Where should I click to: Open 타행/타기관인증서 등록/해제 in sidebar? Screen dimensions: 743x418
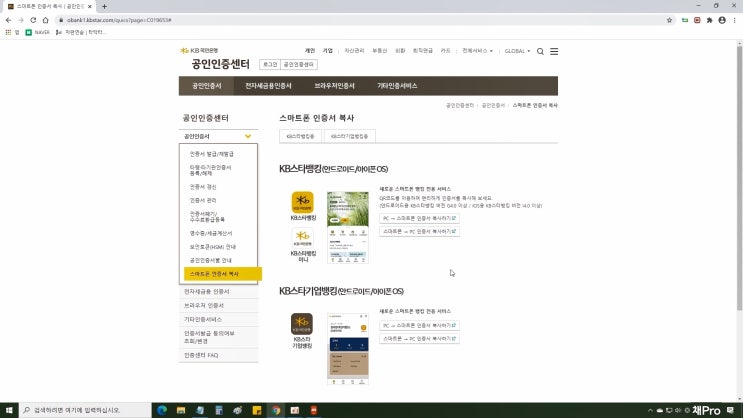pos(210,170)
